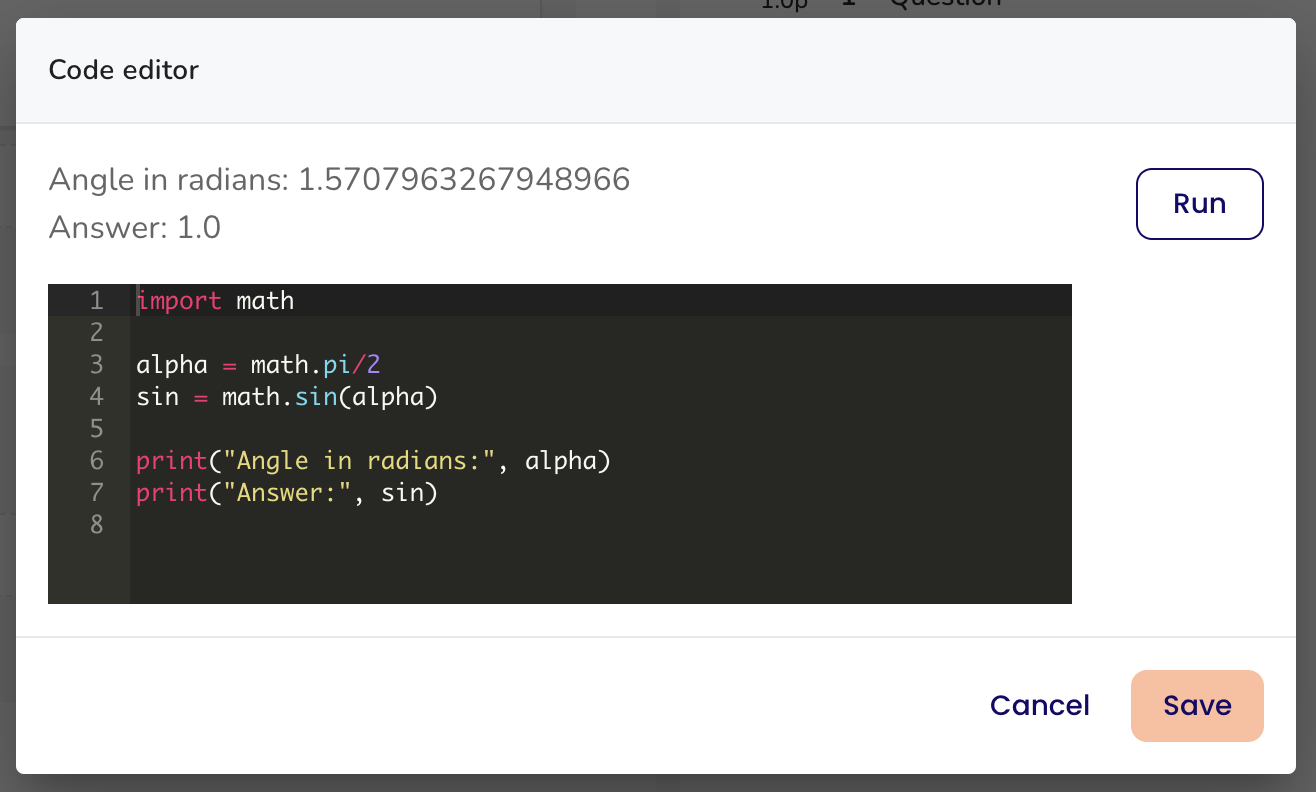This screenshot has height=792, width=1316.
Task: Select the 'import math' code line
Action: [215, 300]
